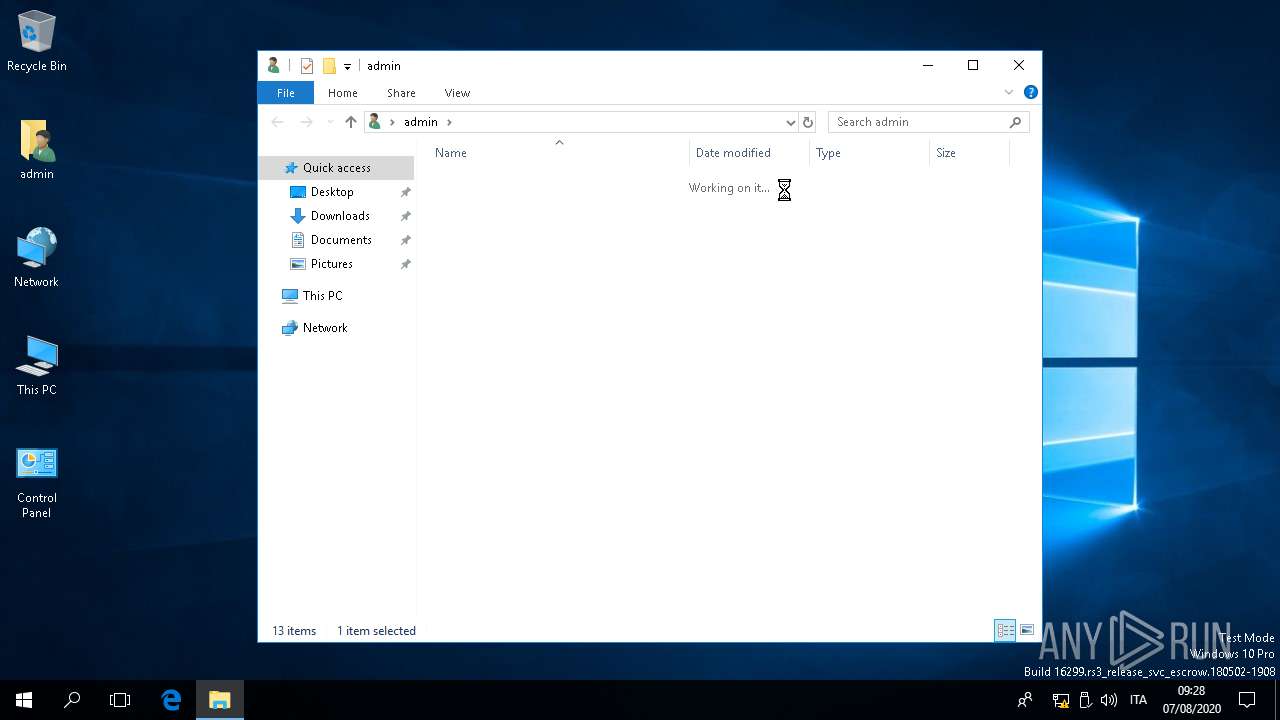Open the Recycle Bin desktop icon

[37, 41]
